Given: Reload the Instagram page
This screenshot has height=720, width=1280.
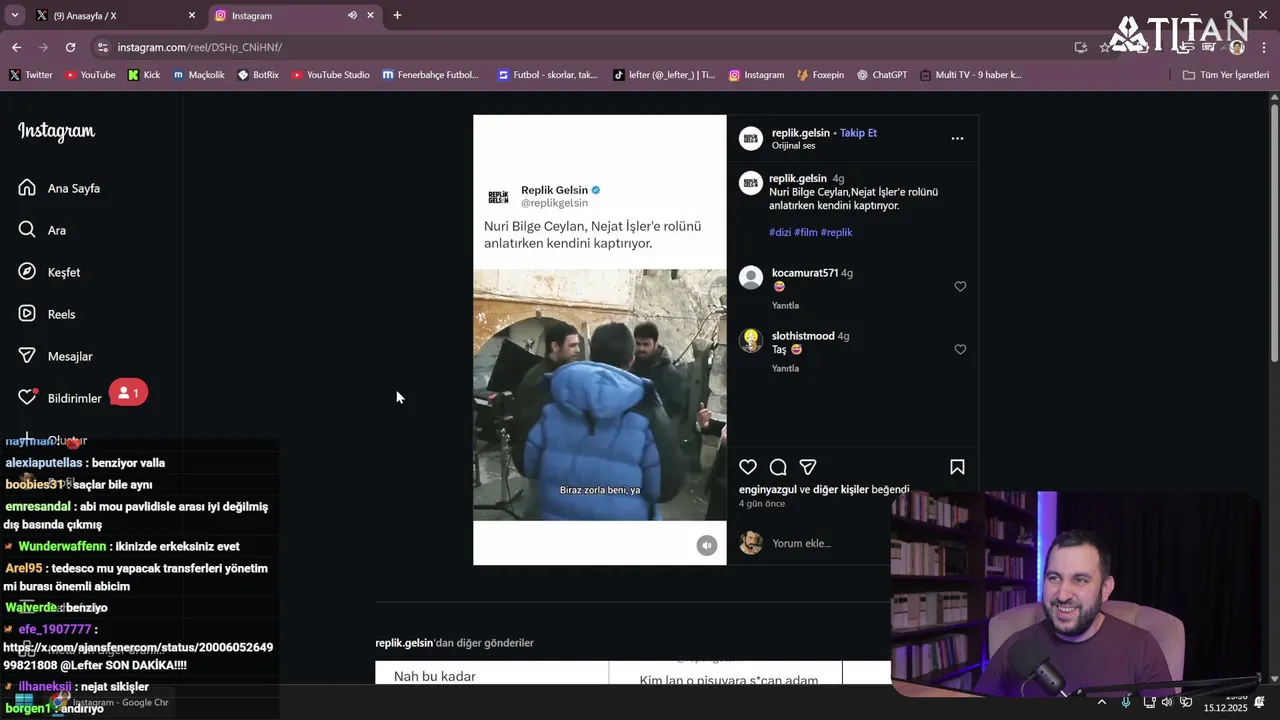Looking at the screenshot, I should (70, 47).
